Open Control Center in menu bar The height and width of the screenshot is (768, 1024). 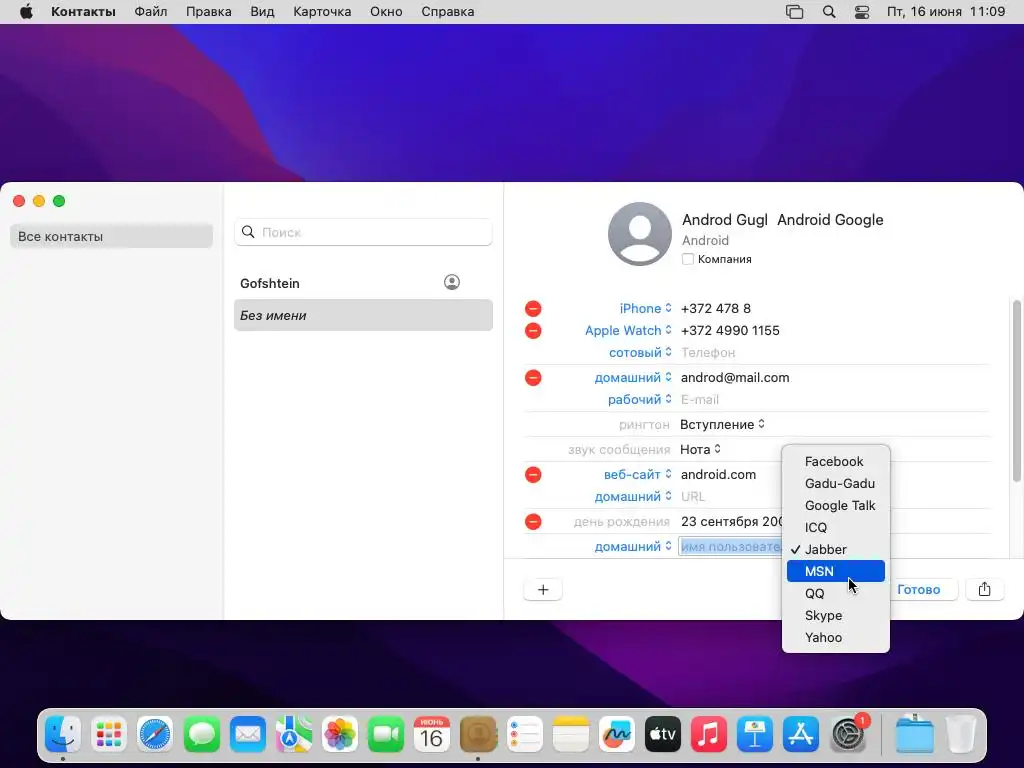(862, 12)
